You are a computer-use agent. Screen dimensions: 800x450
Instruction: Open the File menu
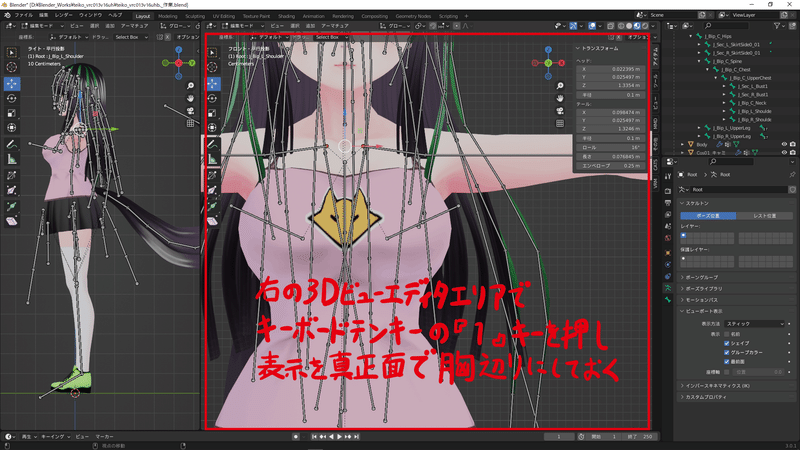[23, 15]
